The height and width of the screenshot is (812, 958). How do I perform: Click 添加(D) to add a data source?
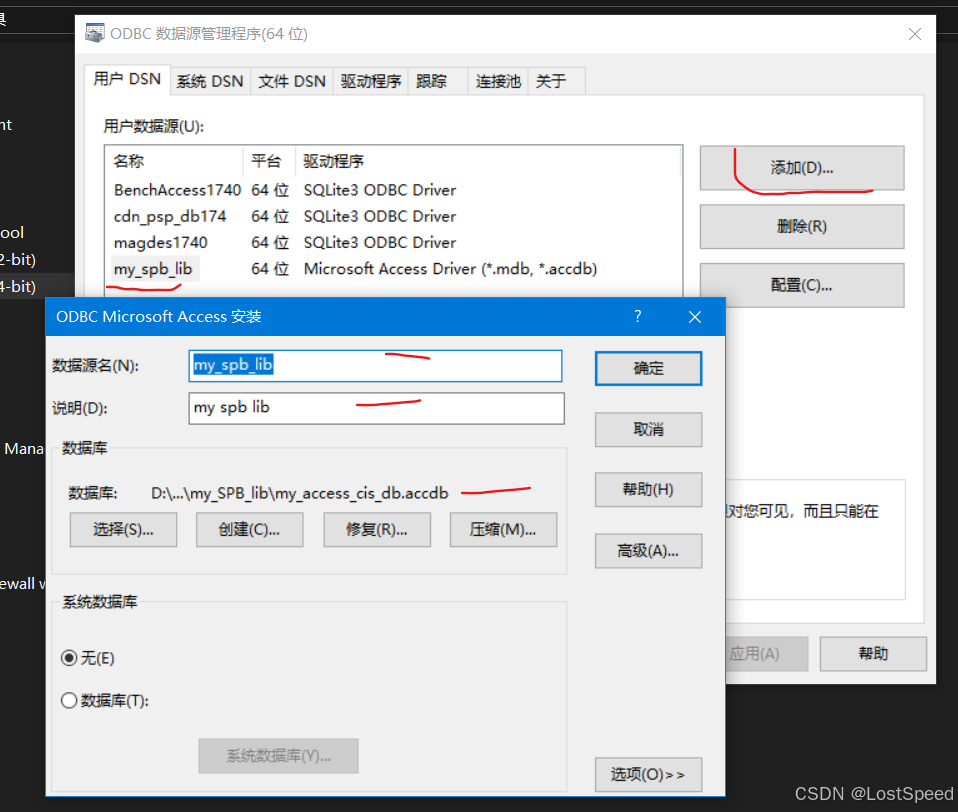(800, 168)
